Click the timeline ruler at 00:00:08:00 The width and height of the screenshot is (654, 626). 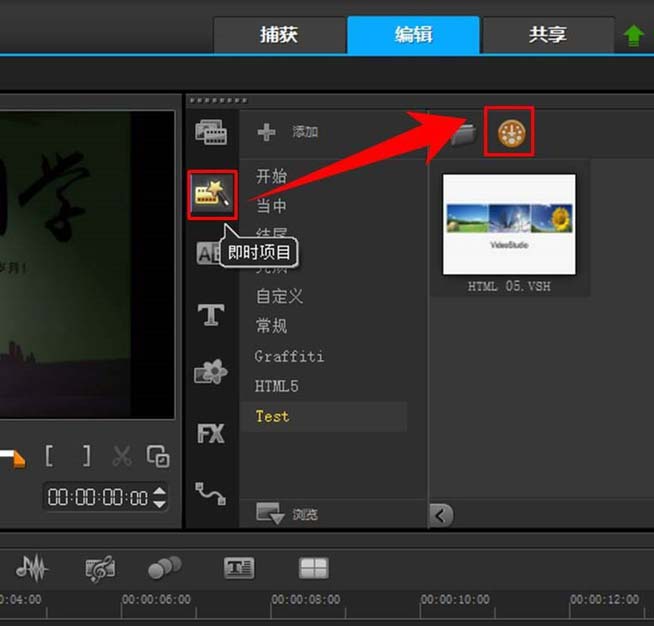[306, 600]
